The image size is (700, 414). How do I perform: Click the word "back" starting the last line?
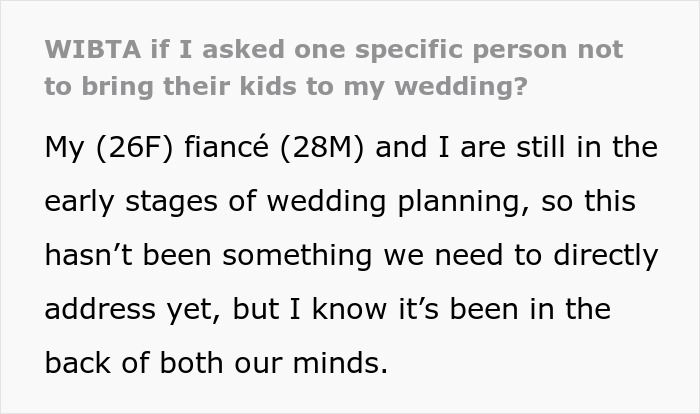74,364
